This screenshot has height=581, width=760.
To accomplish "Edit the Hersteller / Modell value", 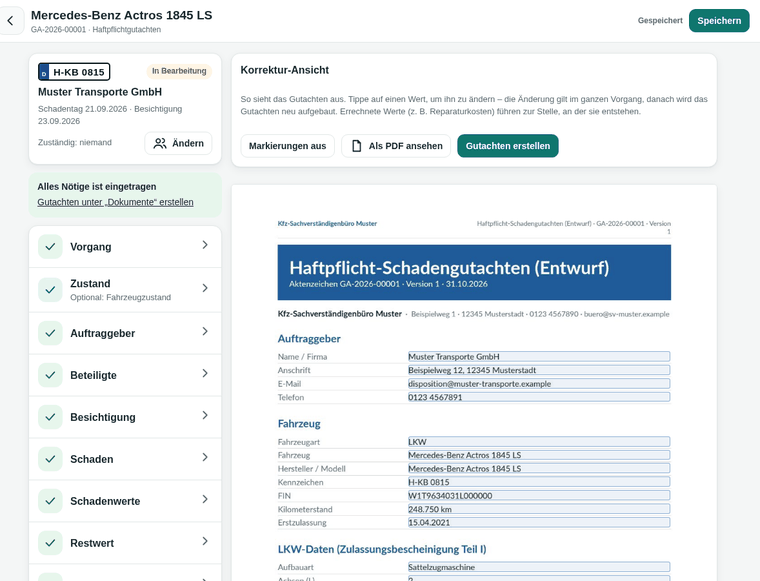I will coord(539,469).
